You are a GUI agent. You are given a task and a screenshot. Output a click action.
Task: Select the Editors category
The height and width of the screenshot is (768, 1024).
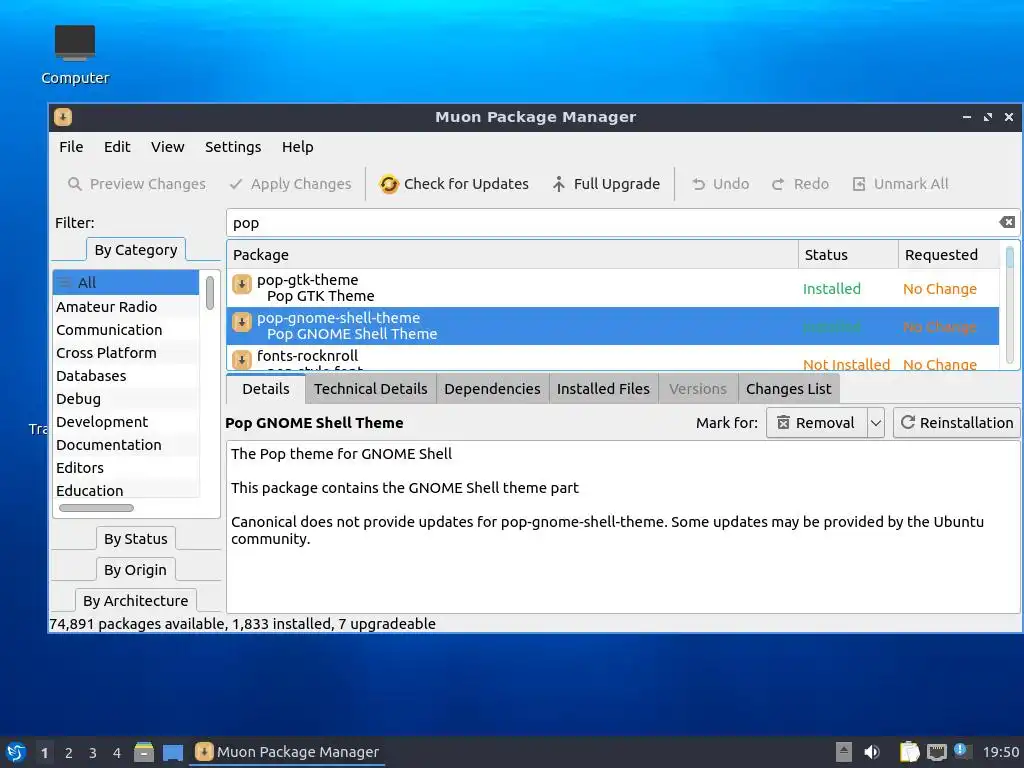(x=126, y=468)
